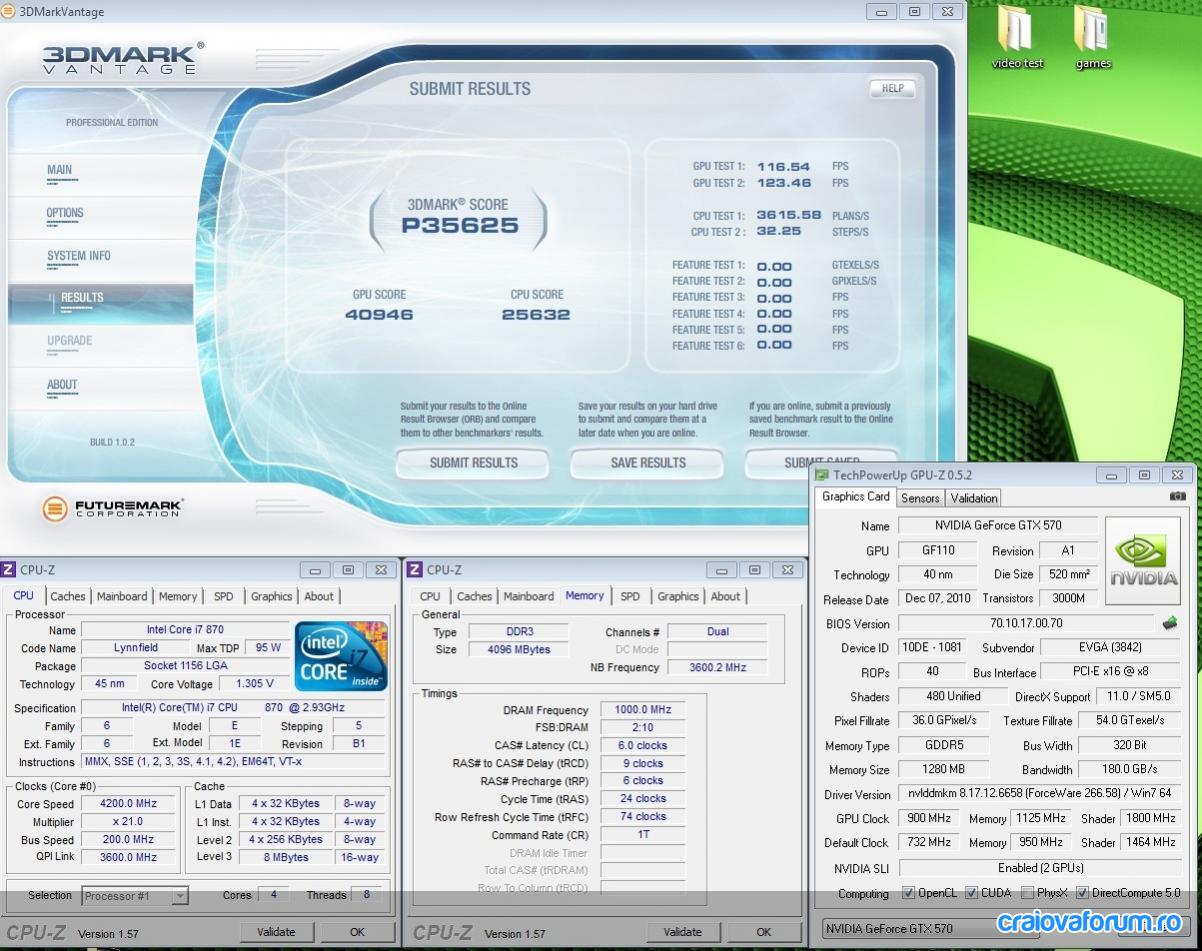The width and height of the screenshot is (1202, 951).
Task: Open the video test desktop folder
Action: (x=1017, y=37)
